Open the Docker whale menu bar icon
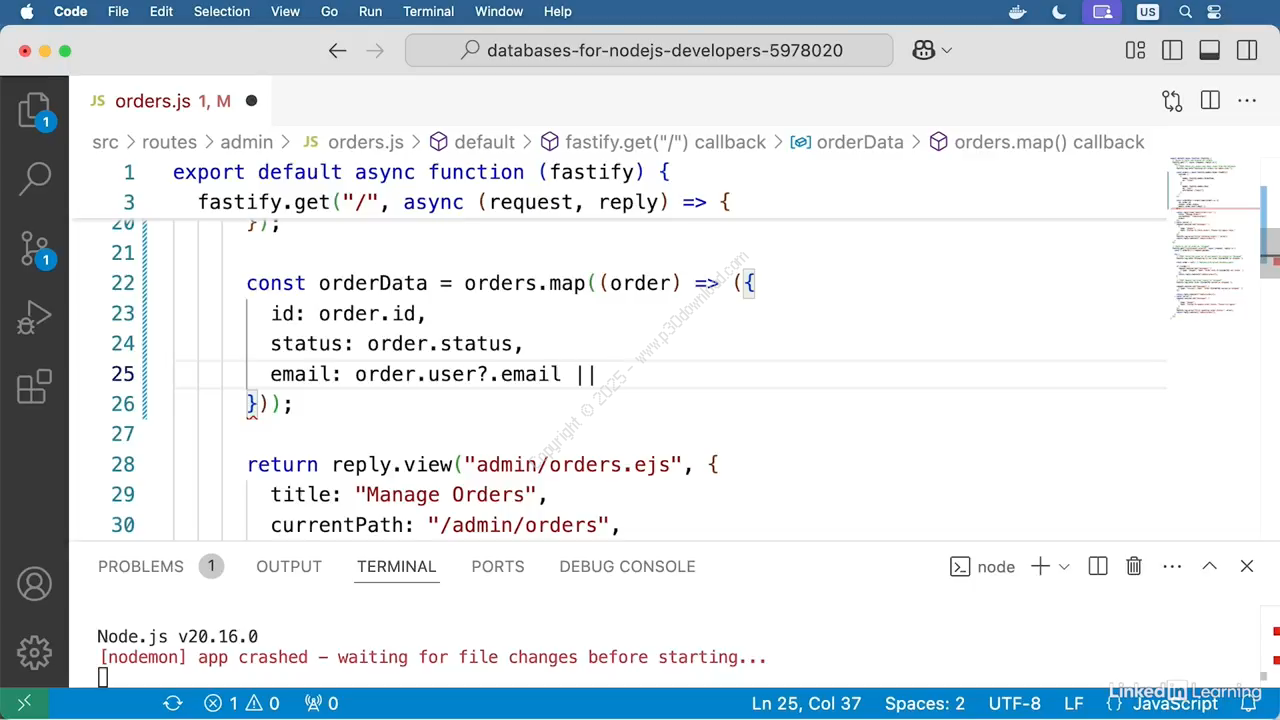Viewport: 1280px width, 720px height. point(1018,11)
